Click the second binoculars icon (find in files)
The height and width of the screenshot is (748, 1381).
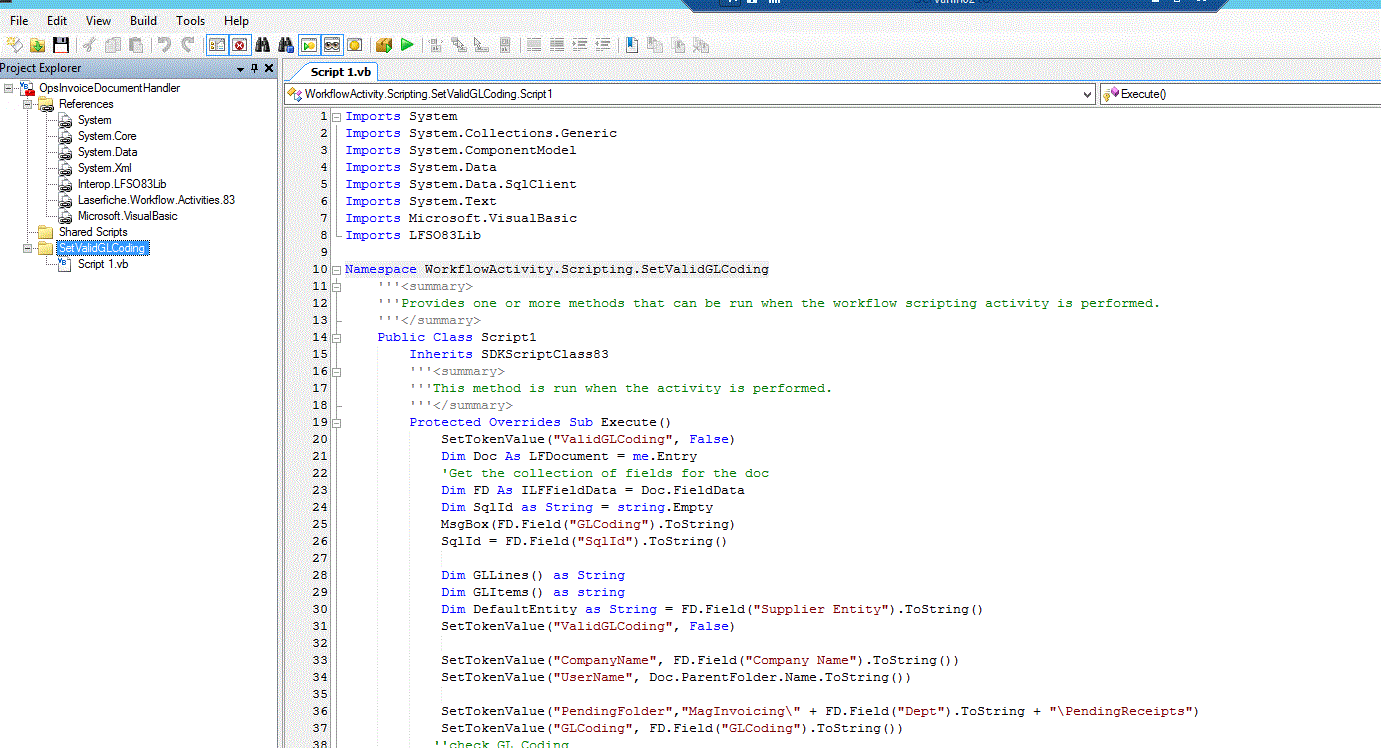[286, 45]
